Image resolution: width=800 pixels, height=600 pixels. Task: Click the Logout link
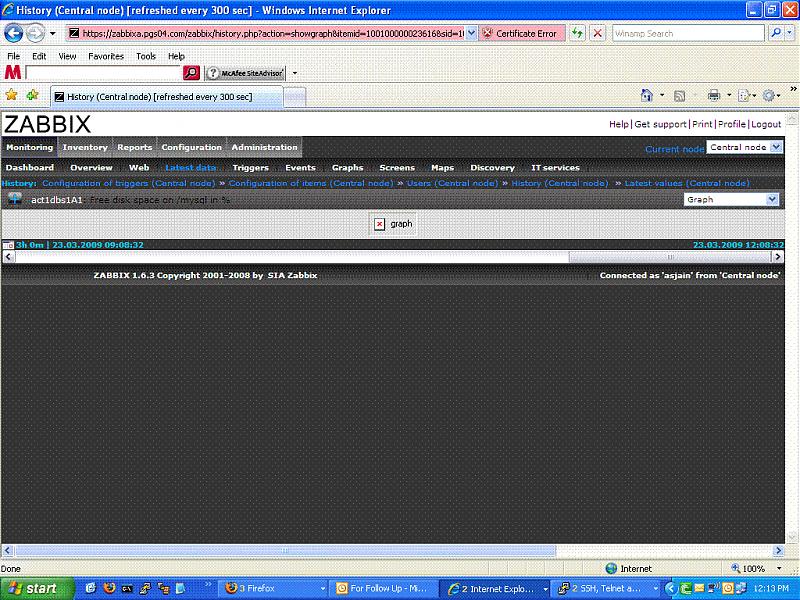coord(766,124)
